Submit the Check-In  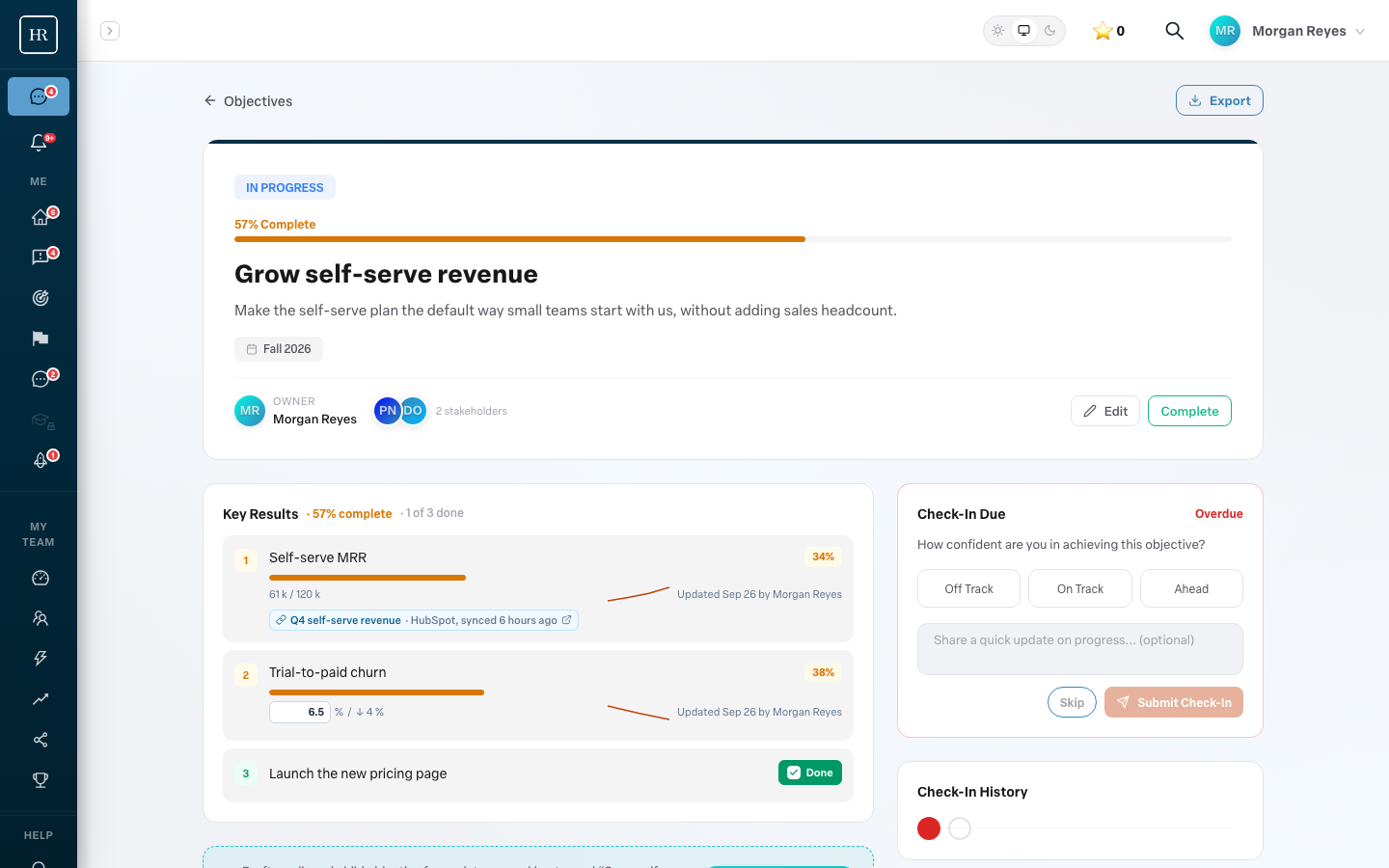[x=1174, y=702]
